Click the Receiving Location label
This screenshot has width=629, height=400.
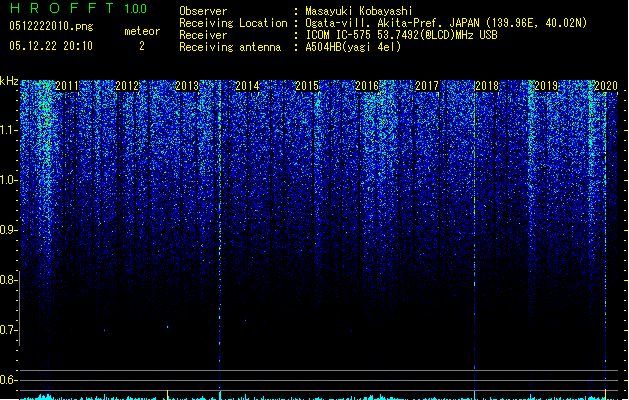pos(233,23)
